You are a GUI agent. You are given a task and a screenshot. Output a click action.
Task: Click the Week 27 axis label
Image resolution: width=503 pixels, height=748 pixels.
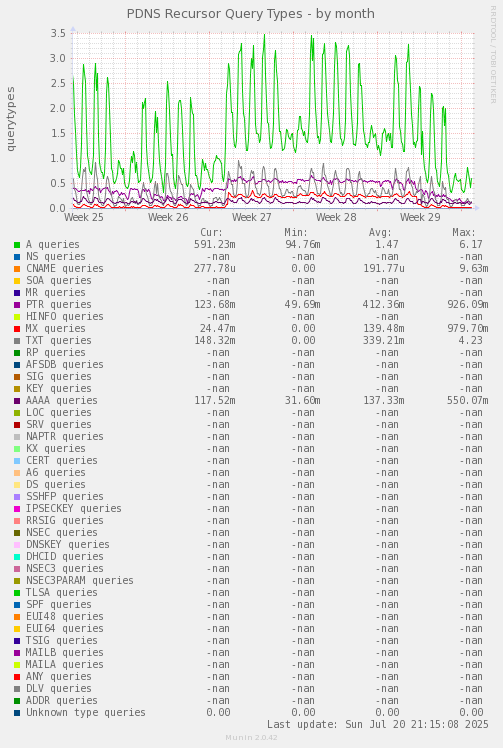coord(252,217)
